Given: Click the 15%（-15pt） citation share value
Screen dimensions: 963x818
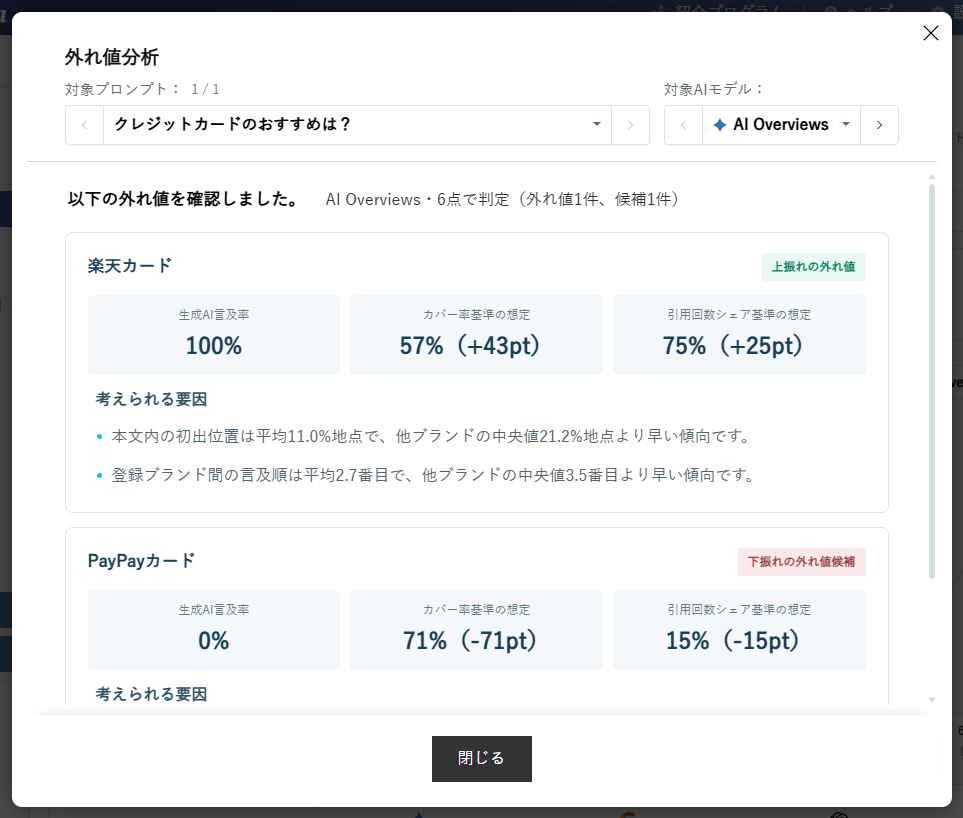Looking at the screenshot, I should tap(733, 641).
